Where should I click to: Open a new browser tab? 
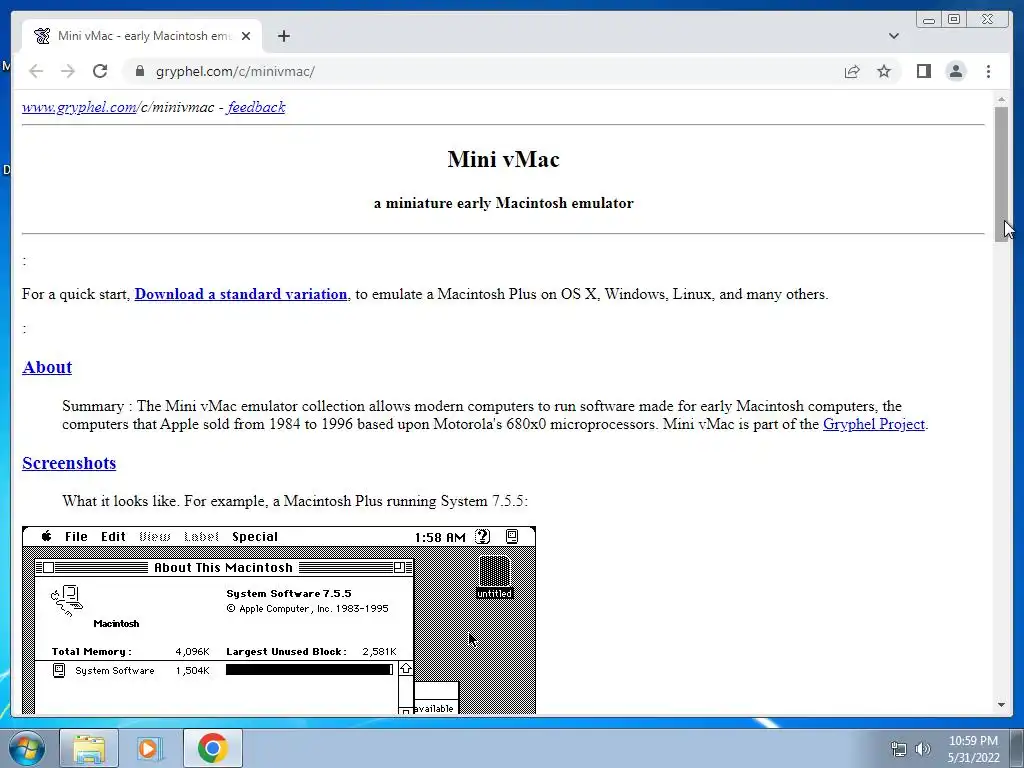coord(283,36)
